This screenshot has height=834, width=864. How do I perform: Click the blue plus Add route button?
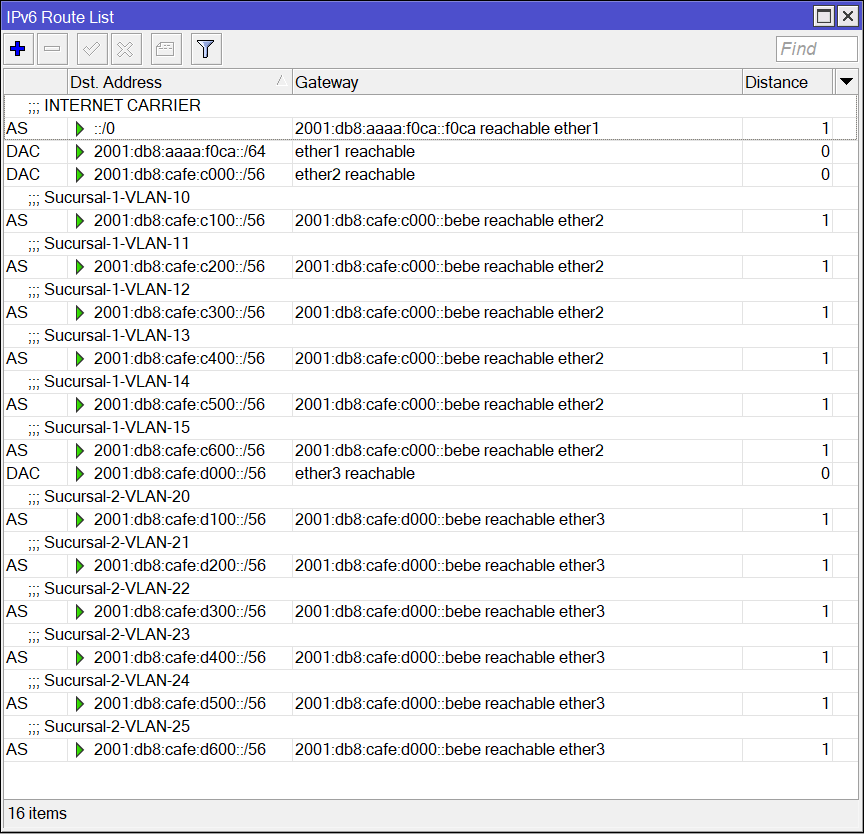(17, 48)
